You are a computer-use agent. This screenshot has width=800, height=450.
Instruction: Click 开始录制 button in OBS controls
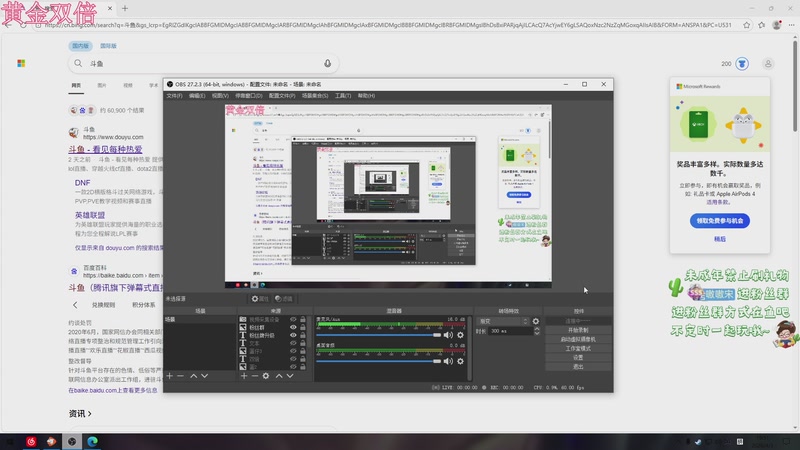pyautogui.click(x=578, y=330)
